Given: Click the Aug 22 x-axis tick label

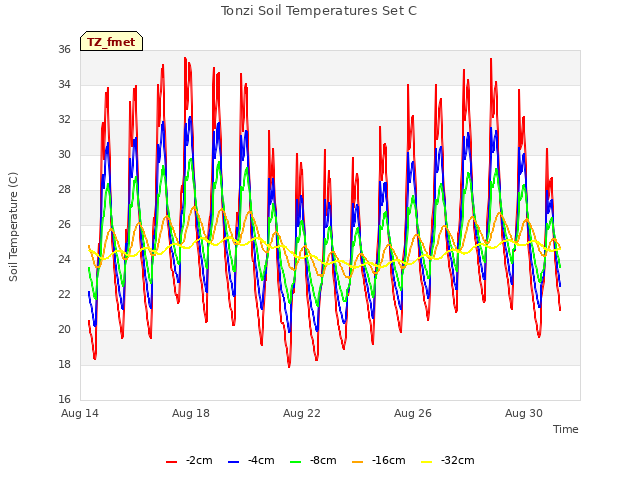Looking at the screenshot, I should click(302, 413).
